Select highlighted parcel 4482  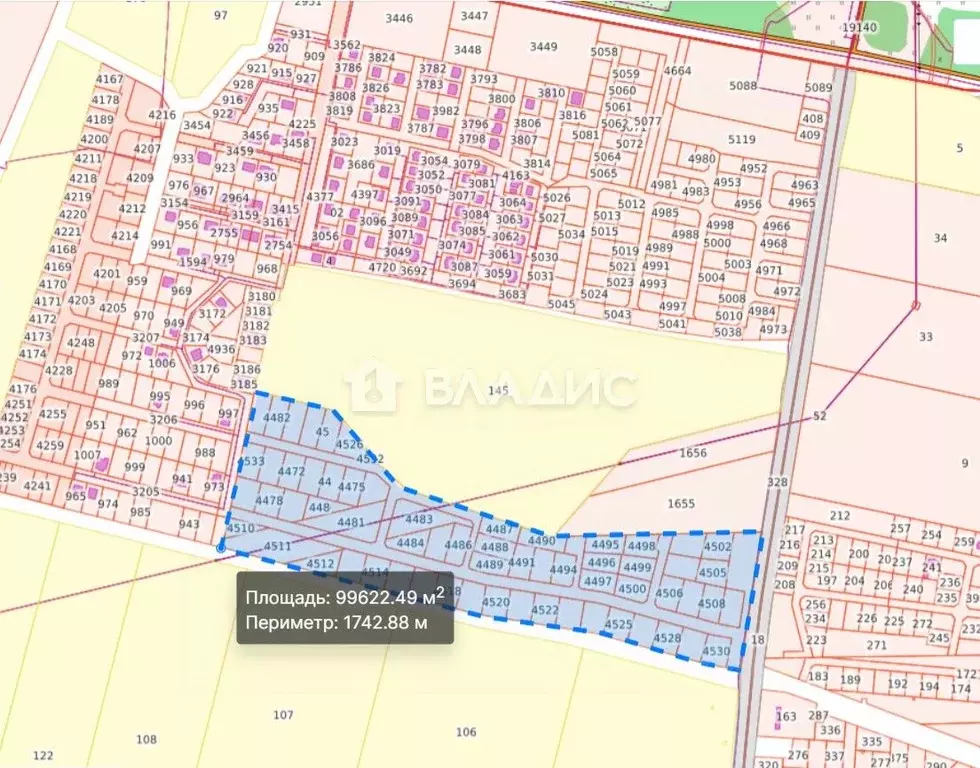(277, 418)
